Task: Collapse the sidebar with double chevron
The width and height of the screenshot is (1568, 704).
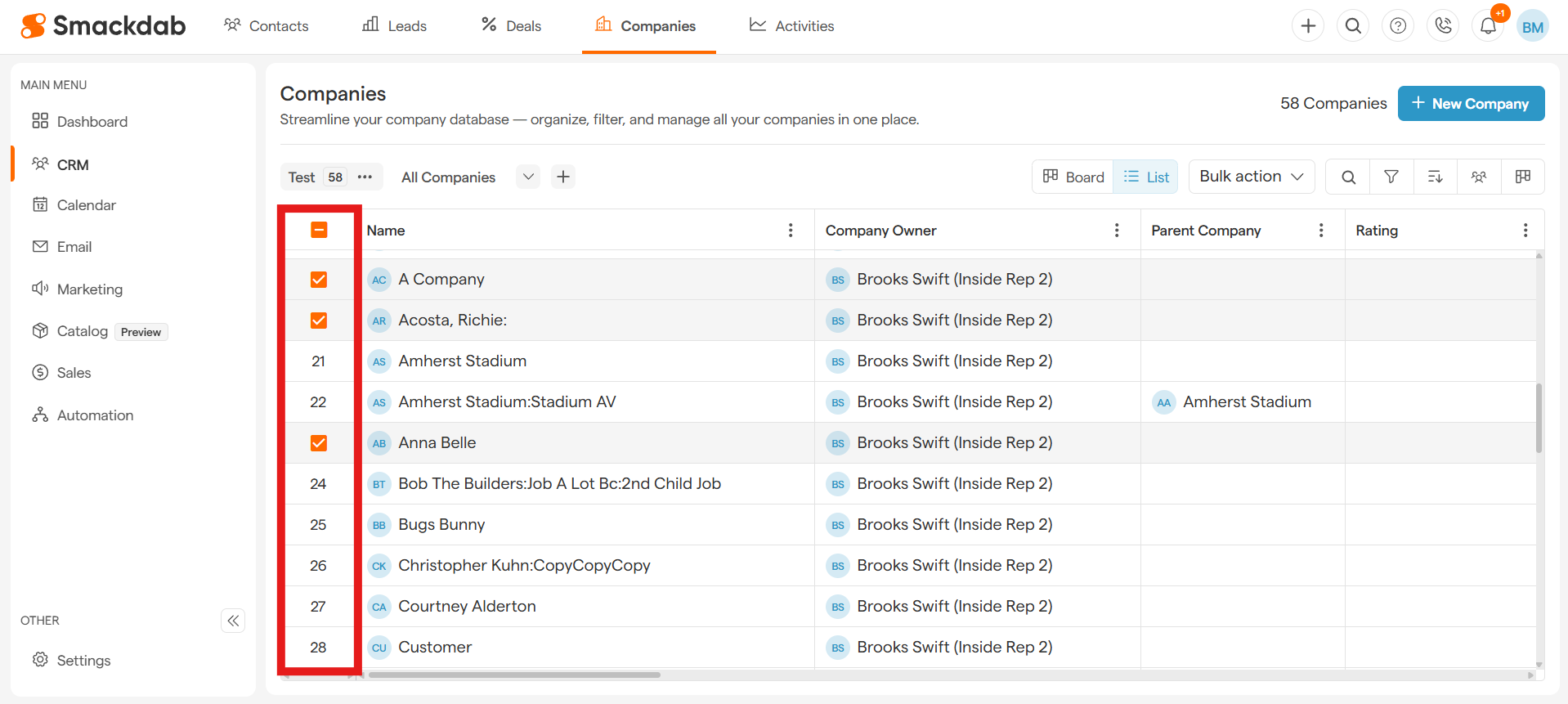Action: click(233, 621)
